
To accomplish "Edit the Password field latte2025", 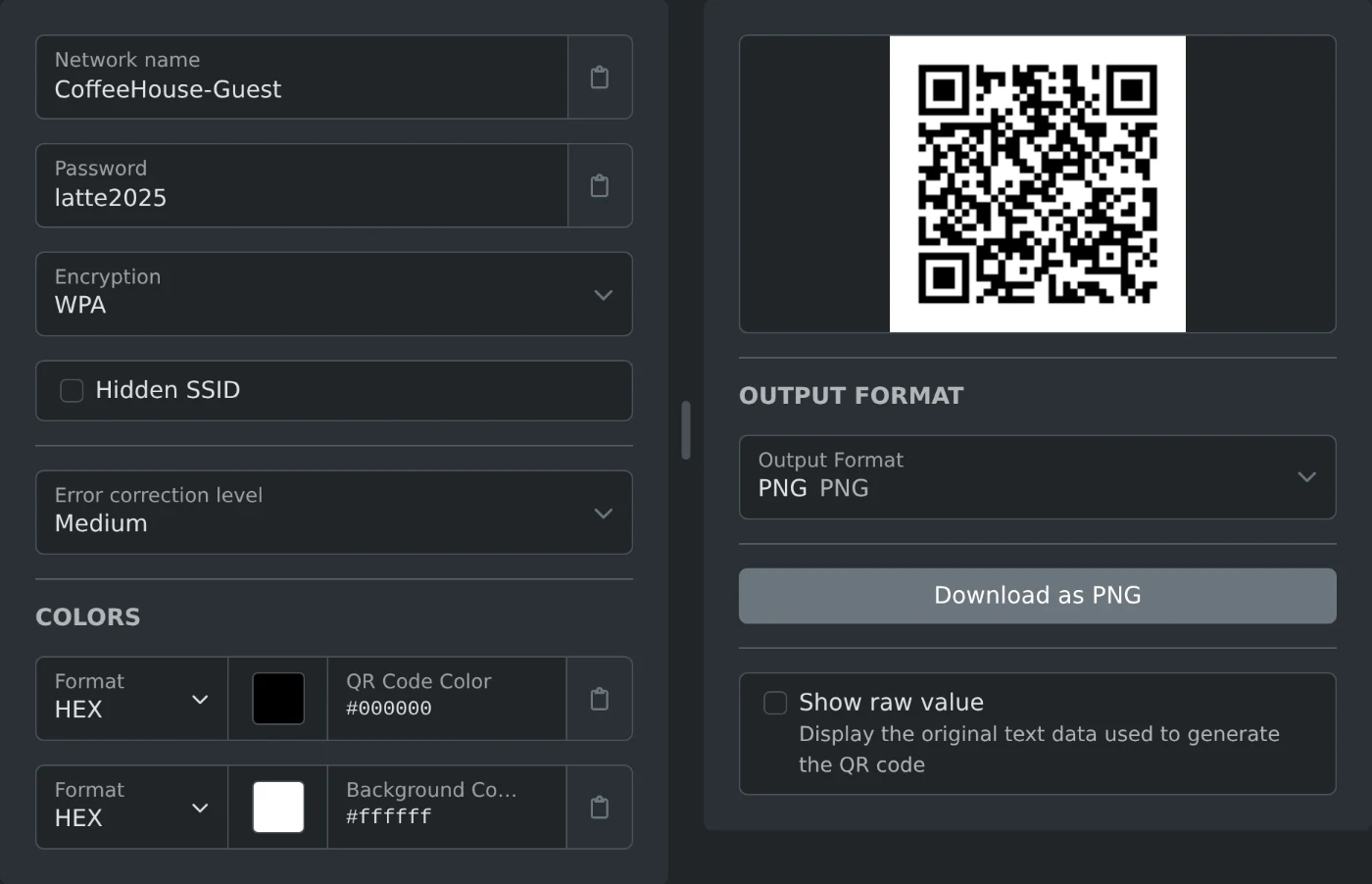I will point(302,186).
